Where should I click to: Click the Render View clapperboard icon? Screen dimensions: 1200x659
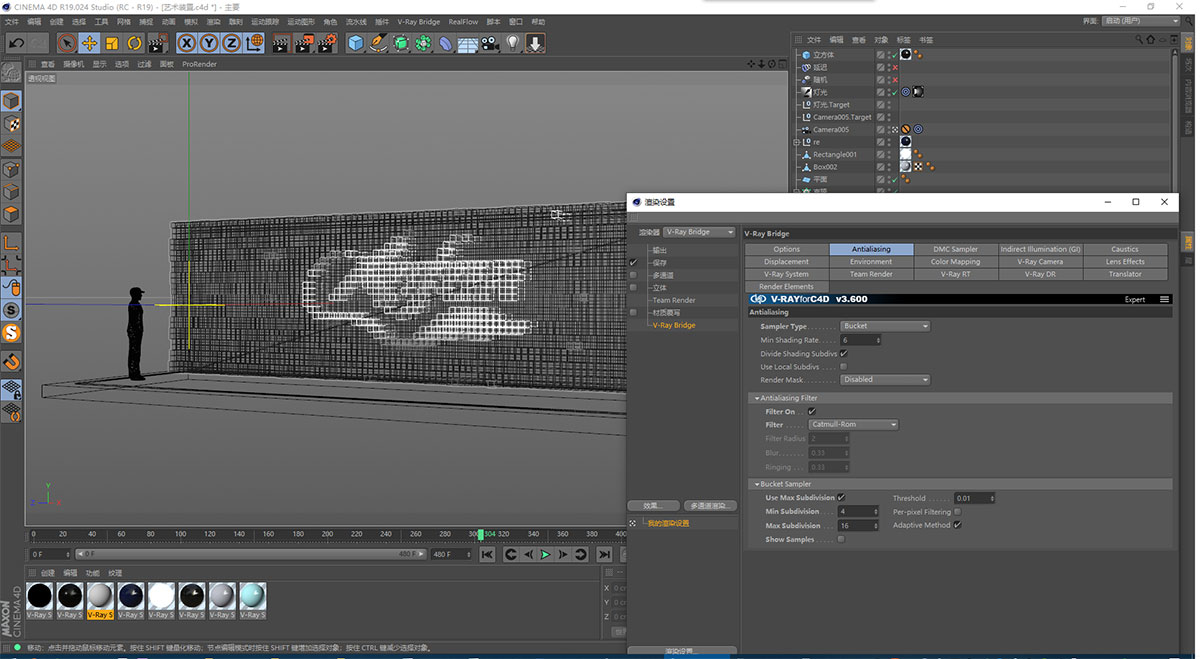[x=281, y=43]
